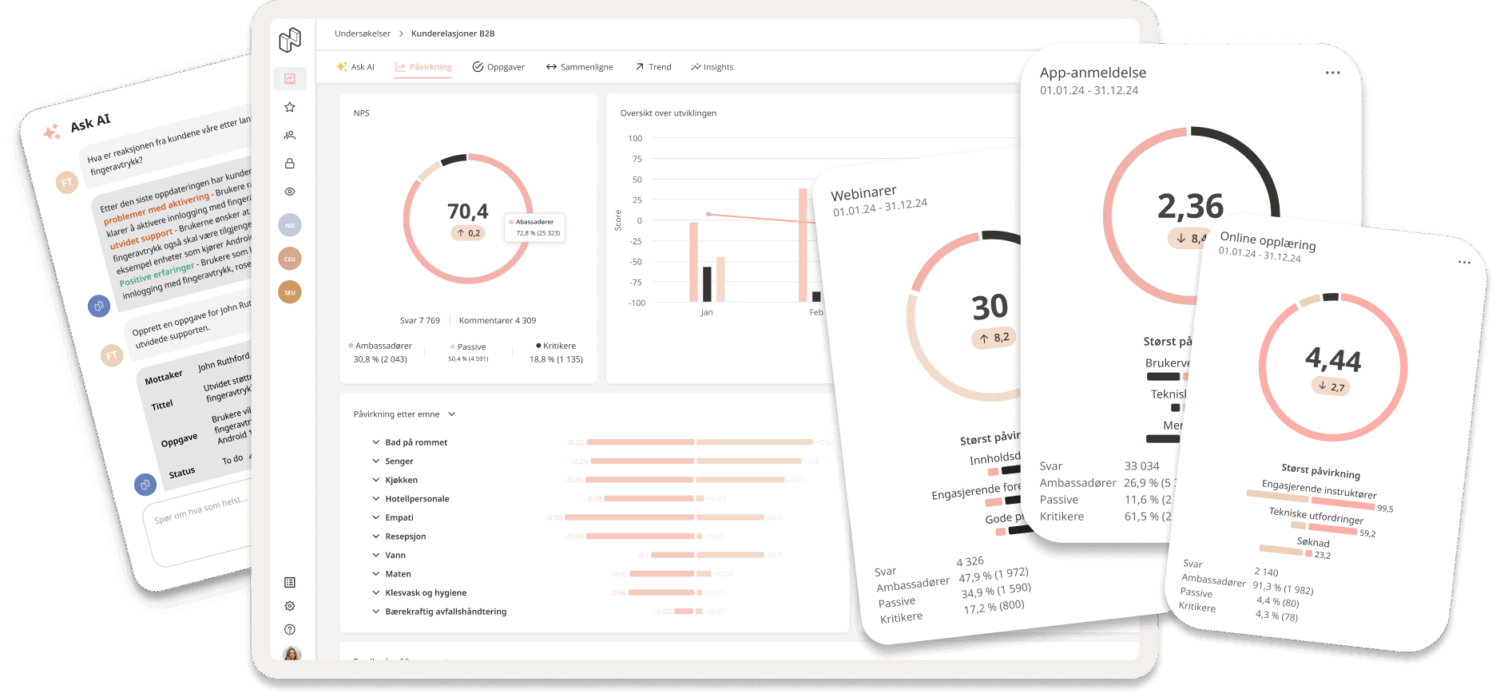Open the Sammenligne tab
Screen dimensions: 1500x697
tap(582, 67)
